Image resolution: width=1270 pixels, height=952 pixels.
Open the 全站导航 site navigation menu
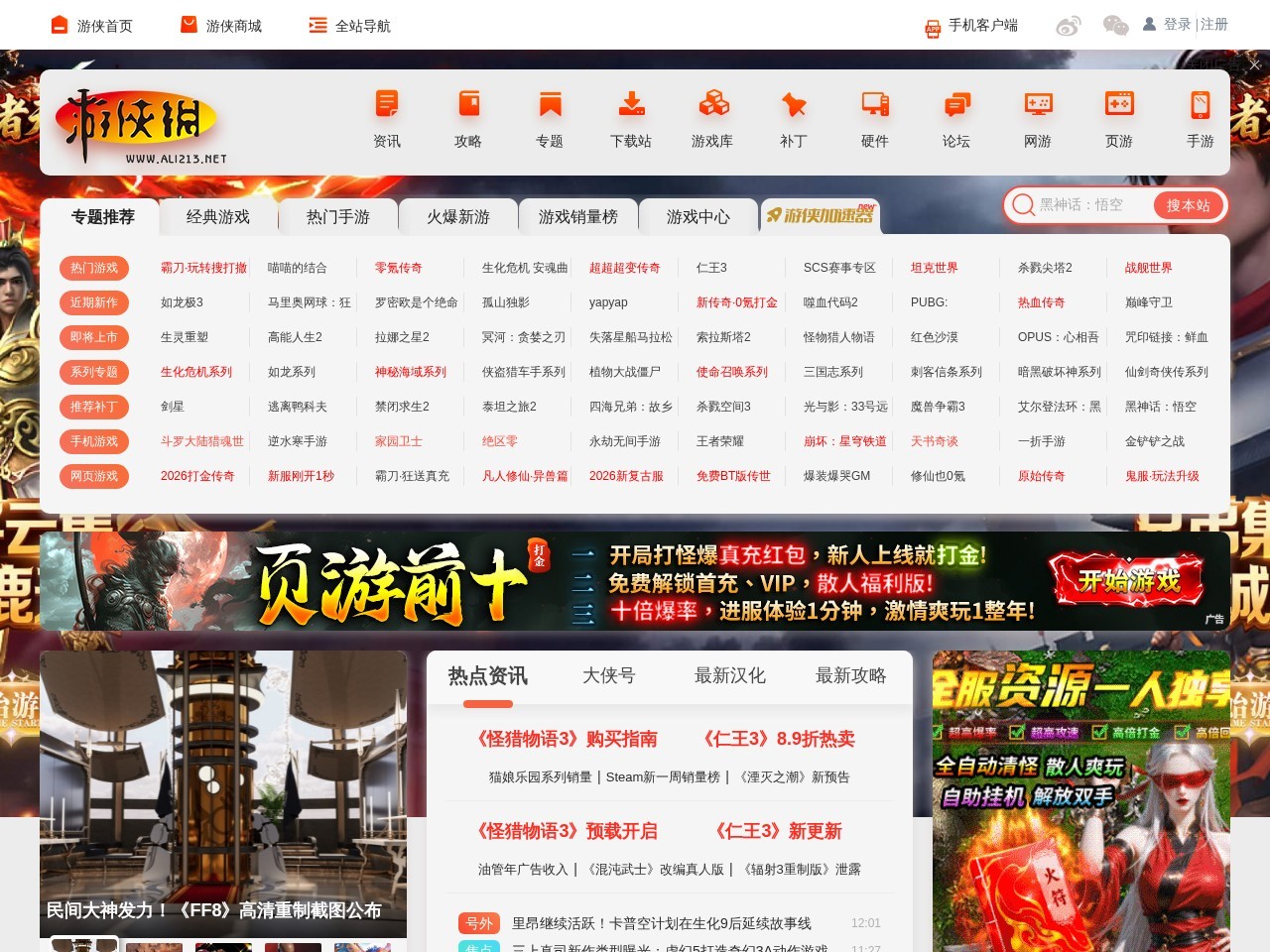point(351,26)
